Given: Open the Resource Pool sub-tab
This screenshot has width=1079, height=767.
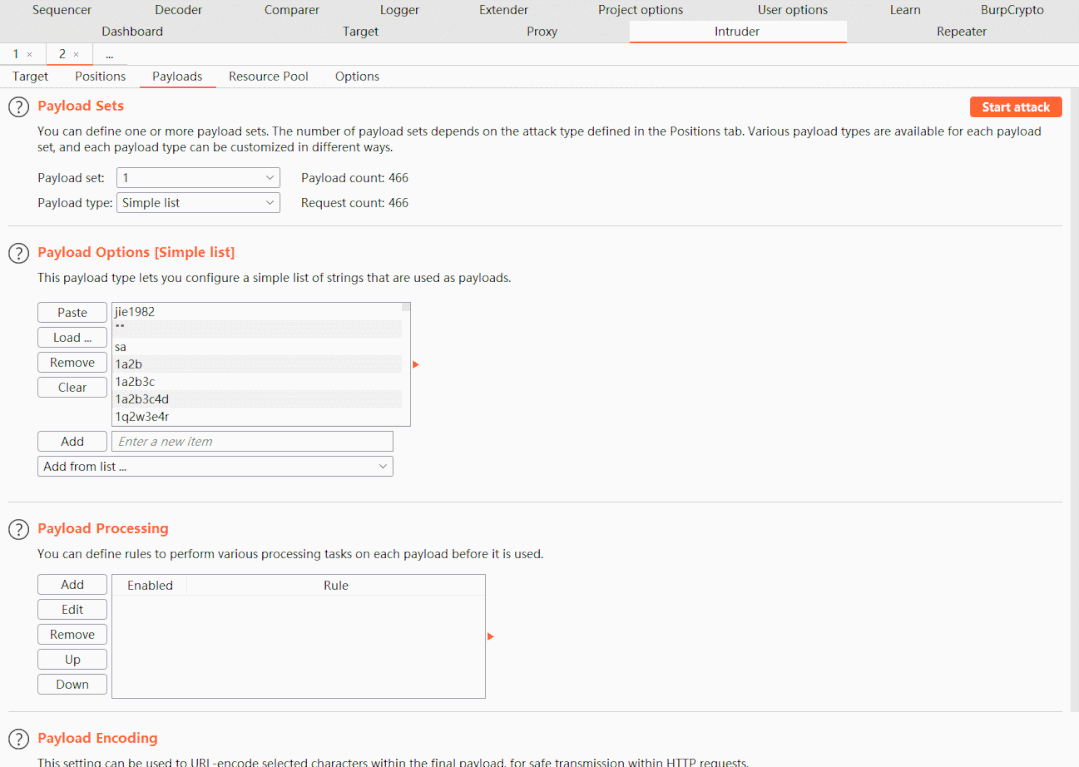Looking at the screenshot, I should pos(268,76).
